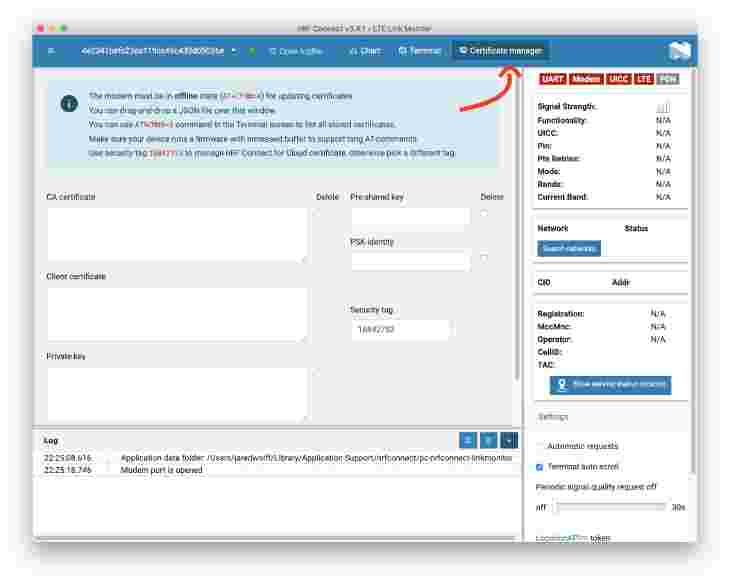Viewport: 730px width, 585px height.
Task: Click the middle blue Log toolbar icon
Action: coord(488,440)
